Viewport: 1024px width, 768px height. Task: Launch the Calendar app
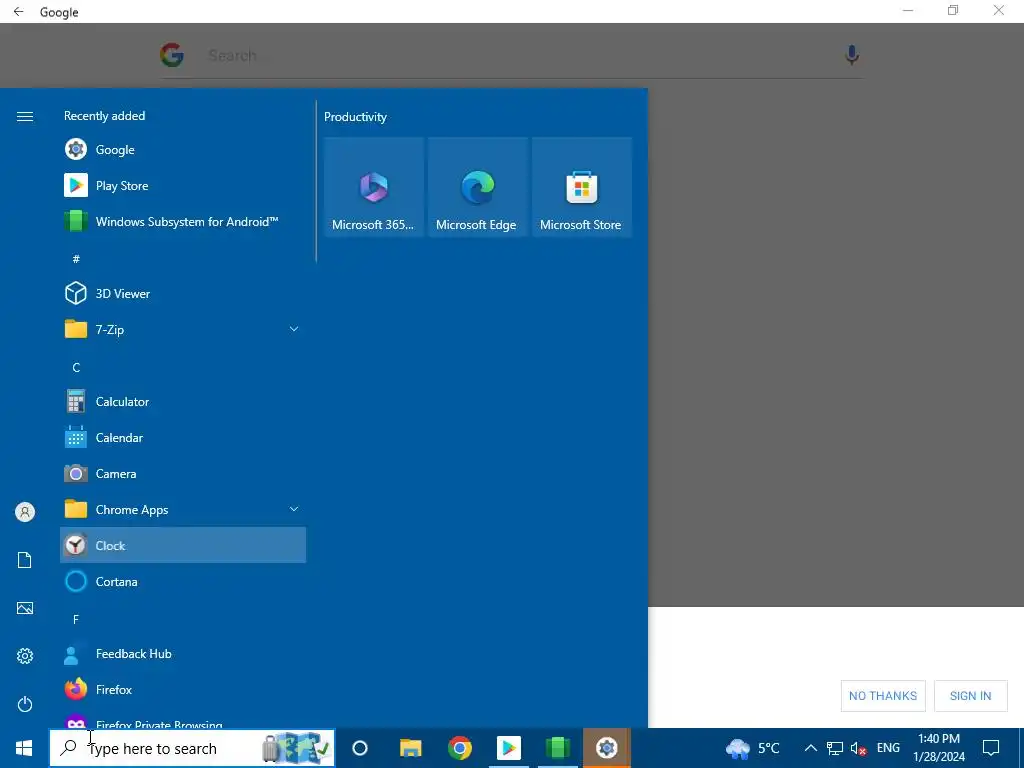183,438
